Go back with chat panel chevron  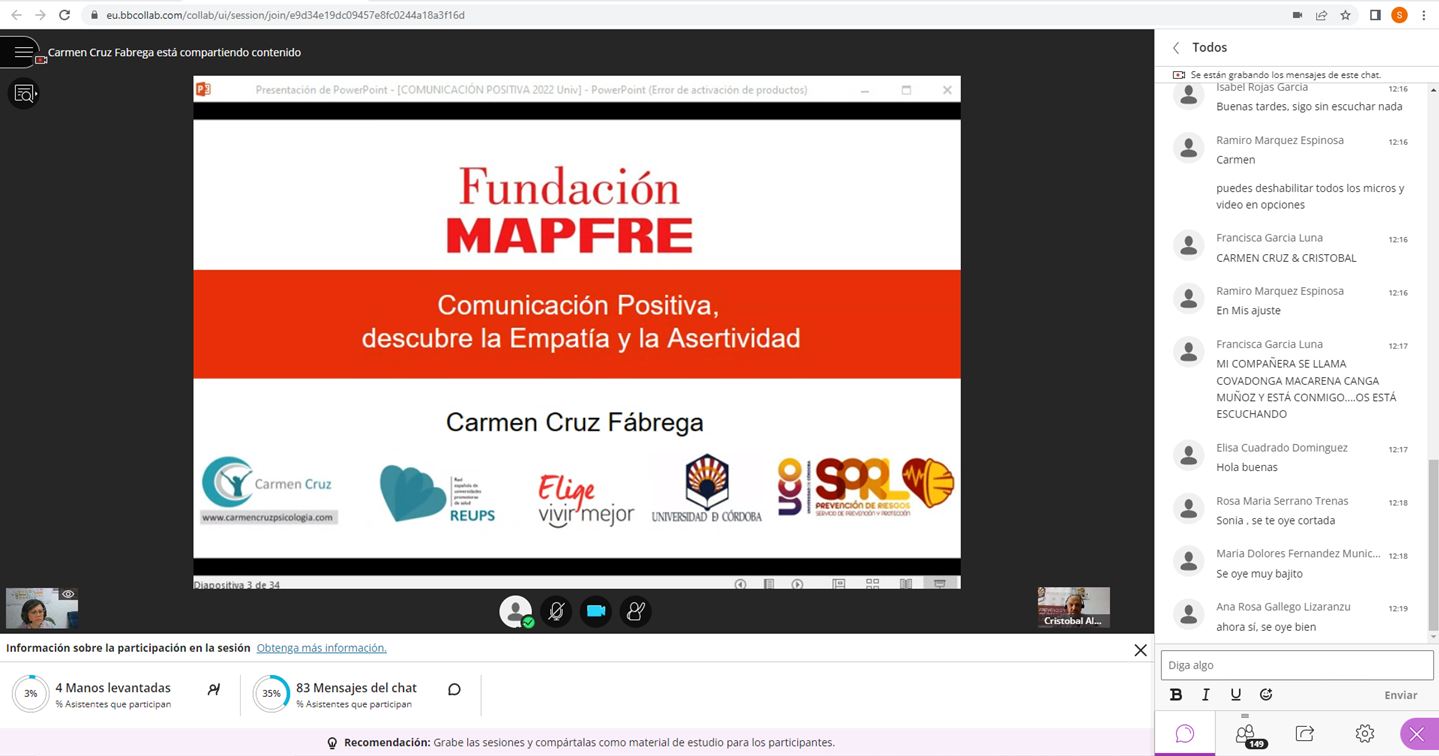[x=1176, y=48]
